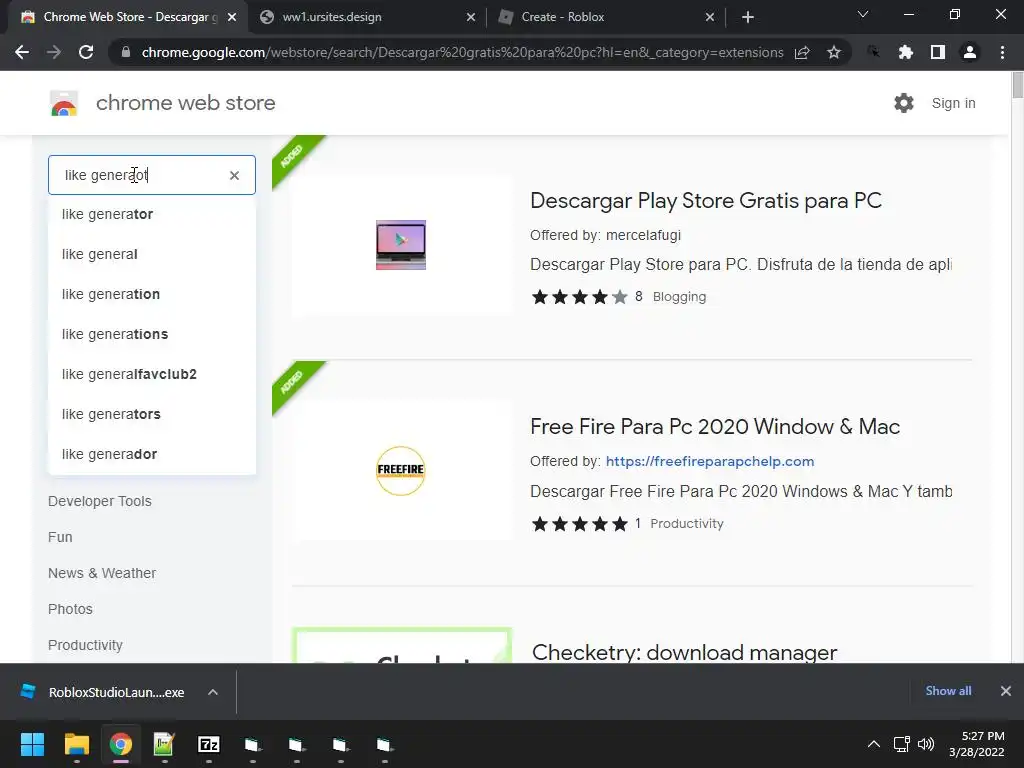The height and width of the screenshot is (768, 1024).
Task: Open Descargar Play Store Gratis para PC
Action: click(706, 200)
